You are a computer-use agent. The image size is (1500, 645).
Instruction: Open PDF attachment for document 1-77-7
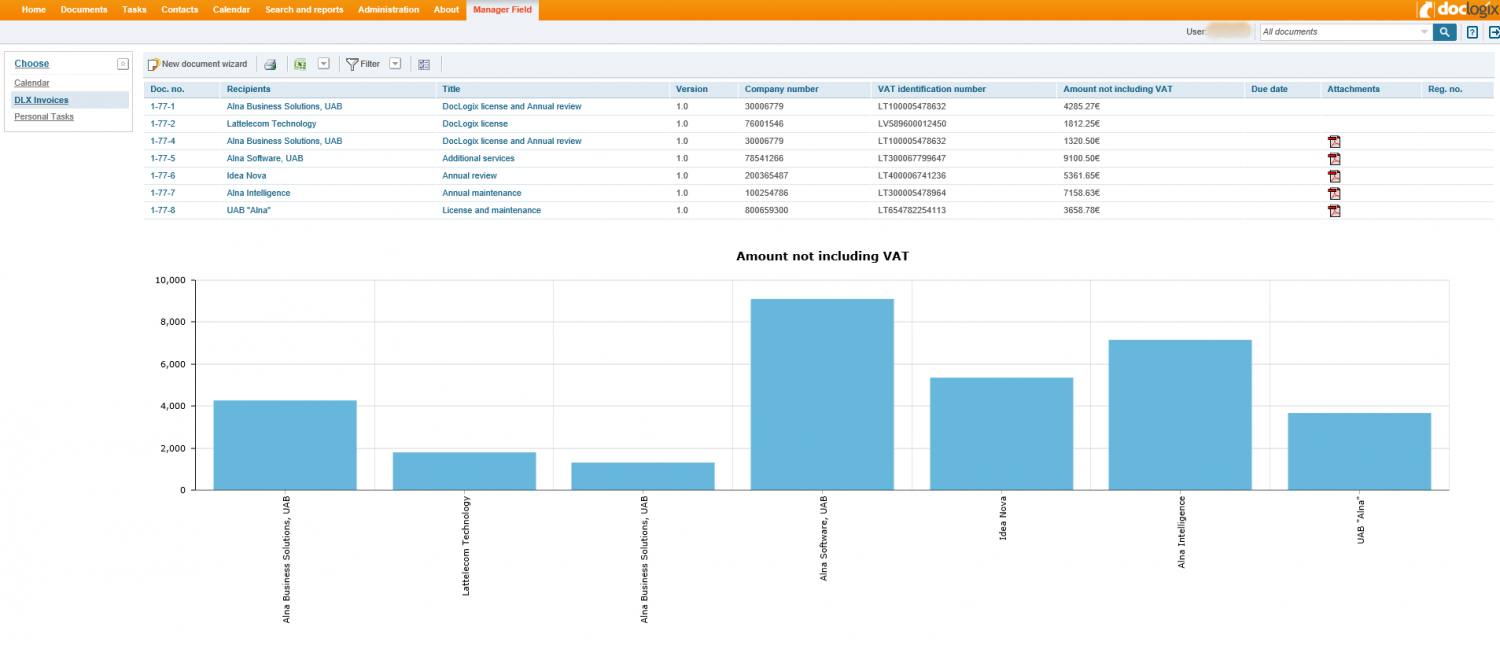[1334, 193]
